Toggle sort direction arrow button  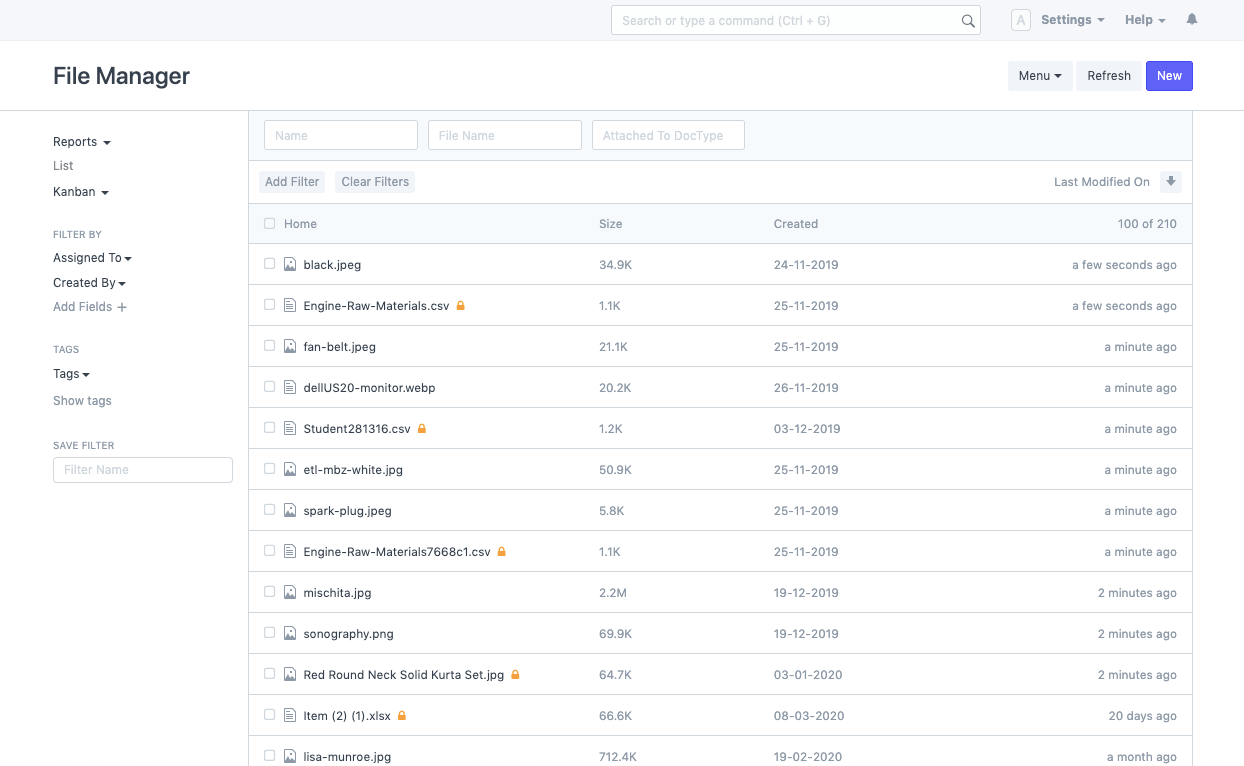click(1171, 182)
